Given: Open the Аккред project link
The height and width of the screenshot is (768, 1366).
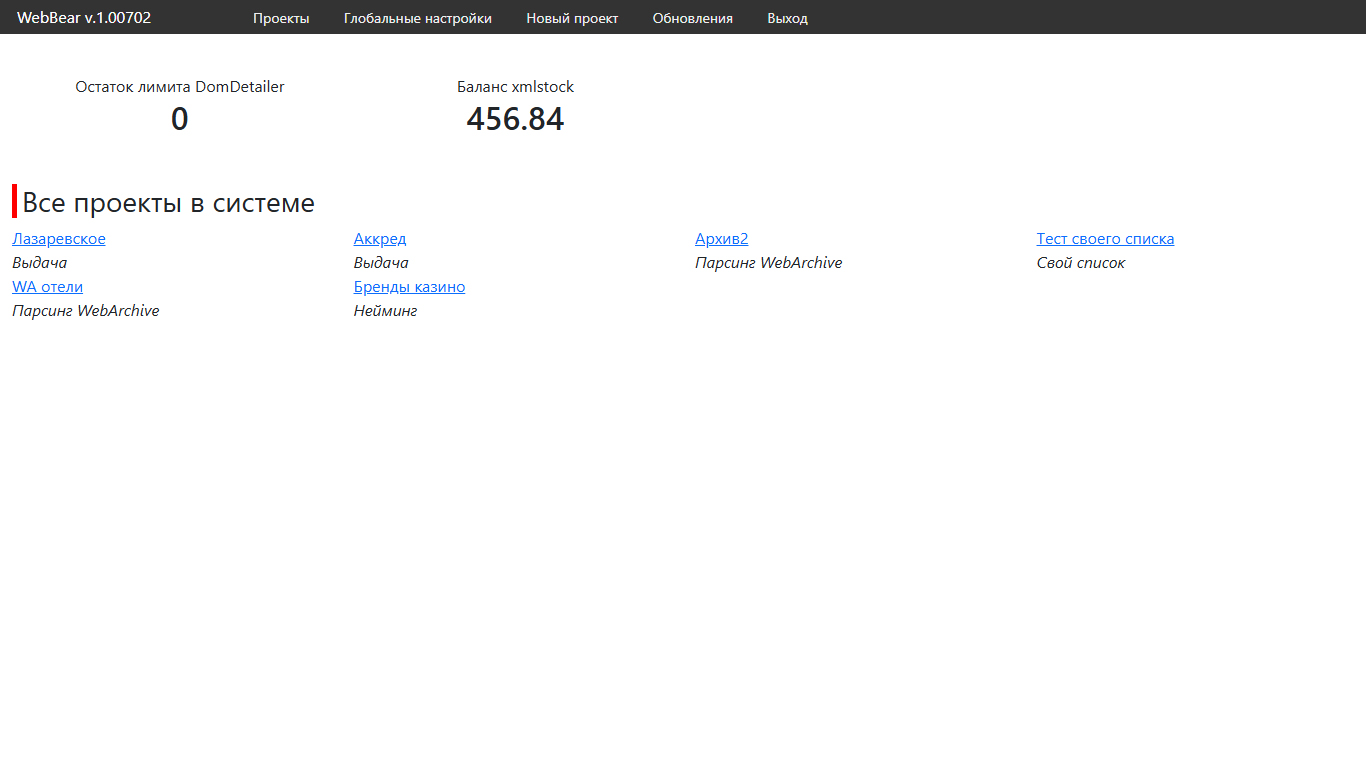Looking at the screenshot, I should 380,239.
